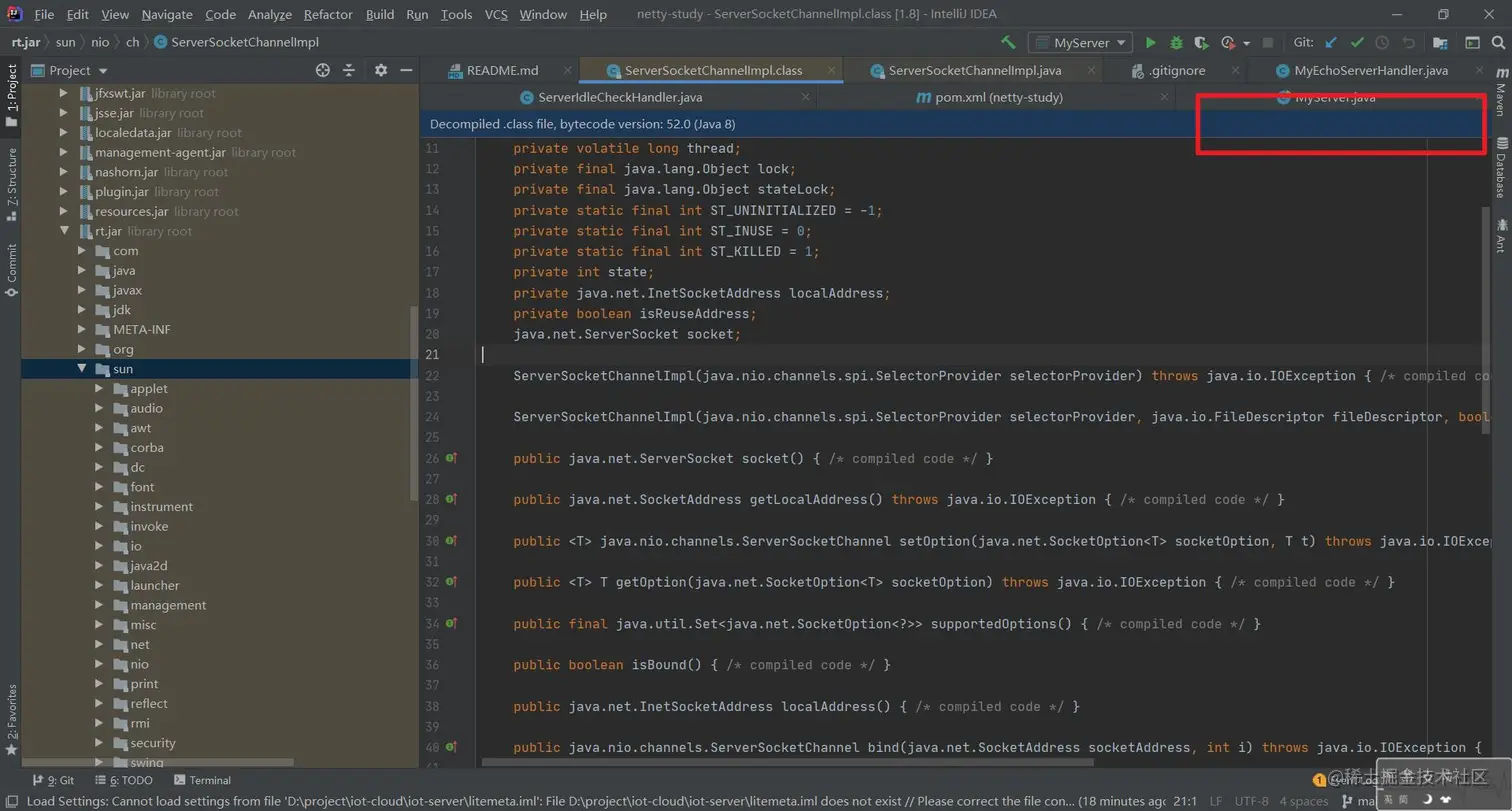Image resolution: width=1512 pixels, height=811 pixels.
Task: Toggle the 1: Project side panel button
Action: coord(11,95)
